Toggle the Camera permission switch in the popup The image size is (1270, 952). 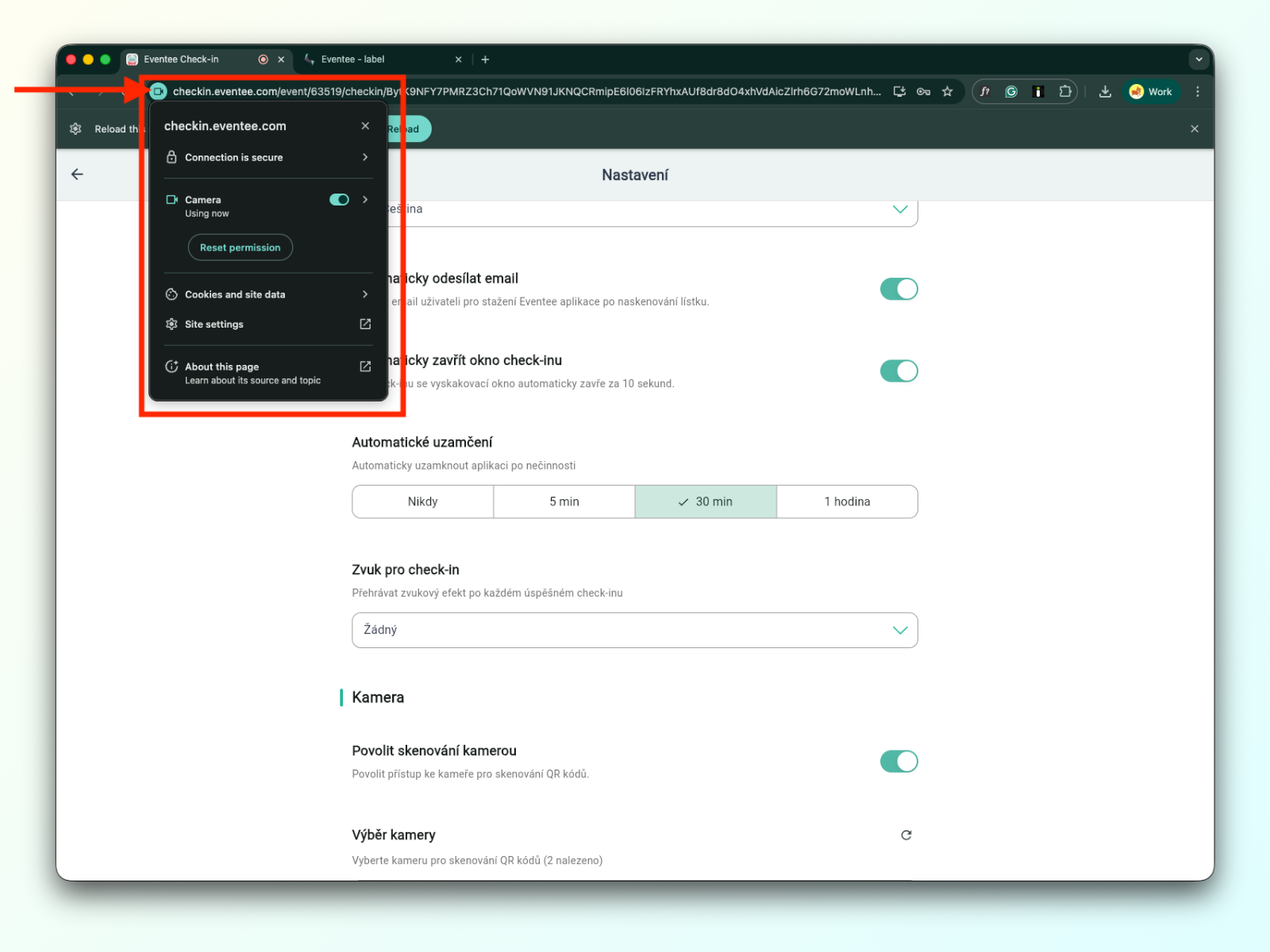(339, 200)
